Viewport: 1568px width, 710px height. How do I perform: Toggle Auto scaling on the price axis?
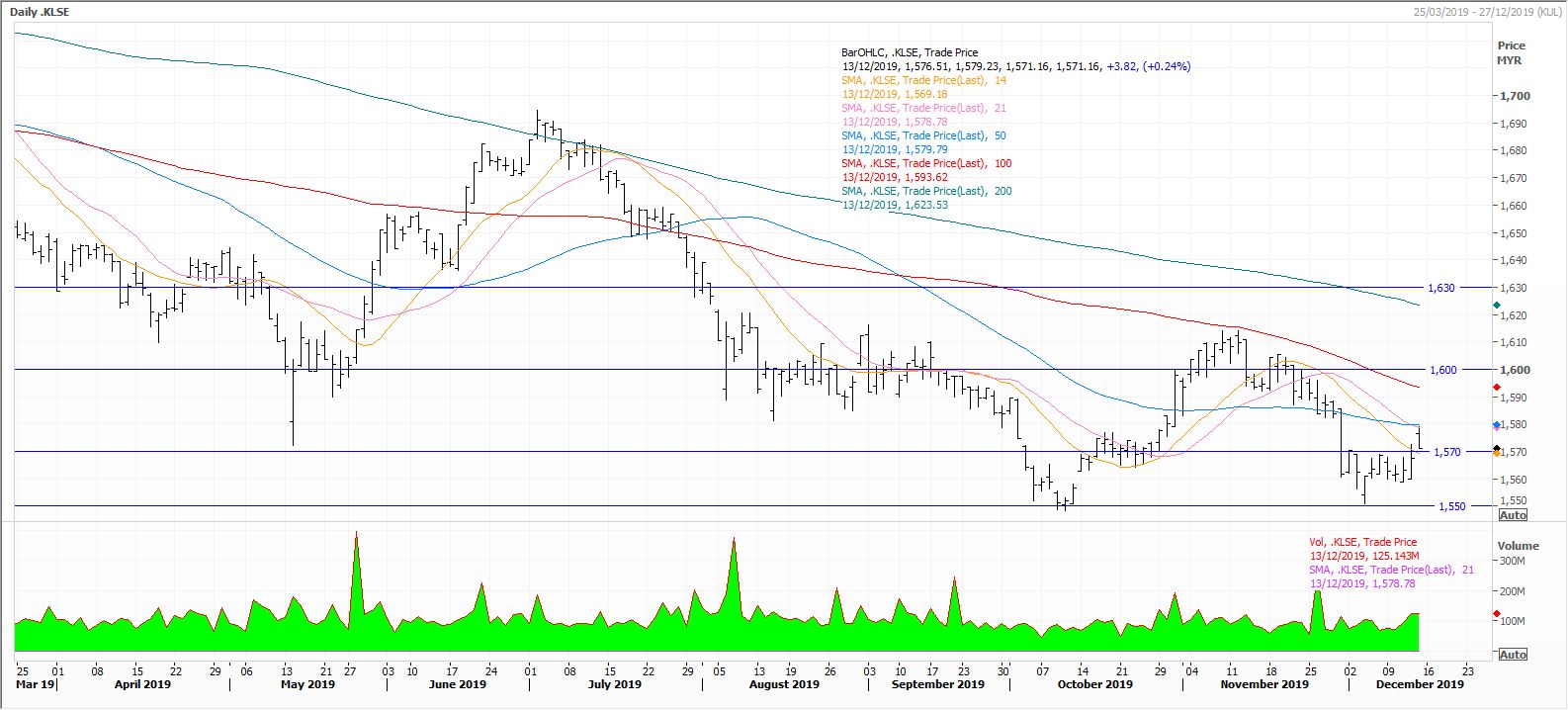[x=1513, y=515]
